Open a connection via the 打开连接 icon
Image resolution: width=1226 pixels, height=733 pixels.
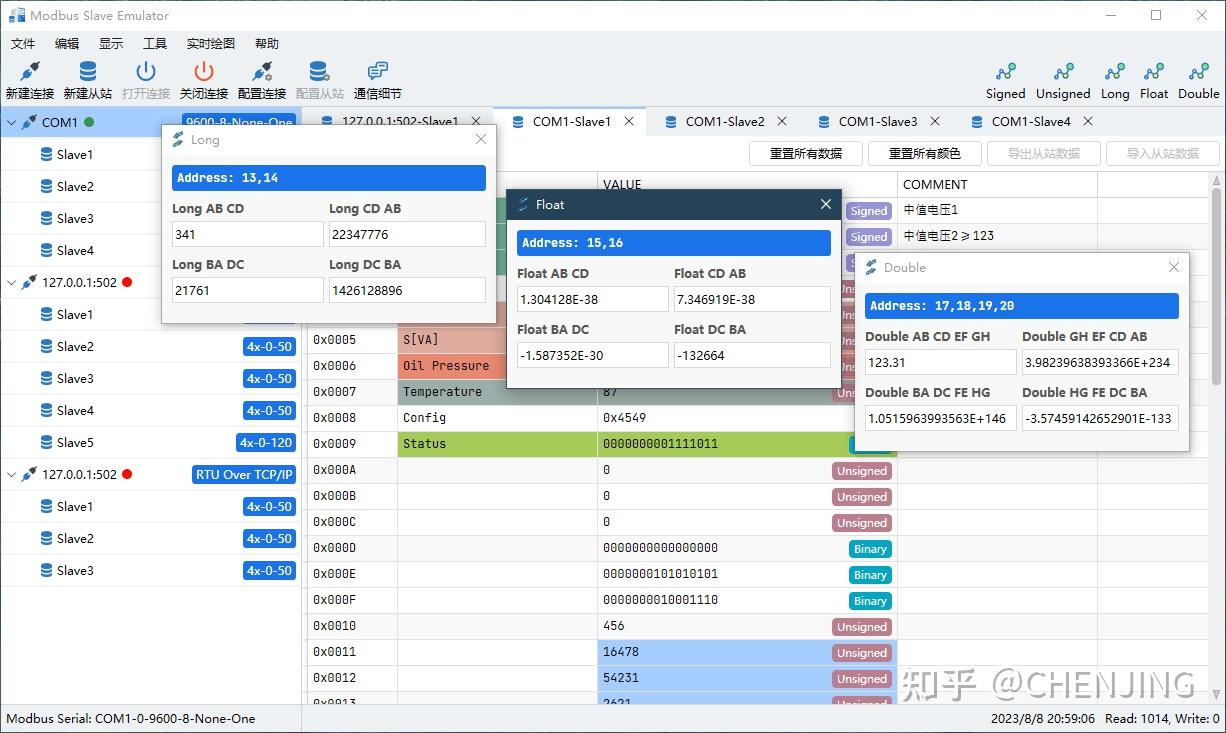145,79
